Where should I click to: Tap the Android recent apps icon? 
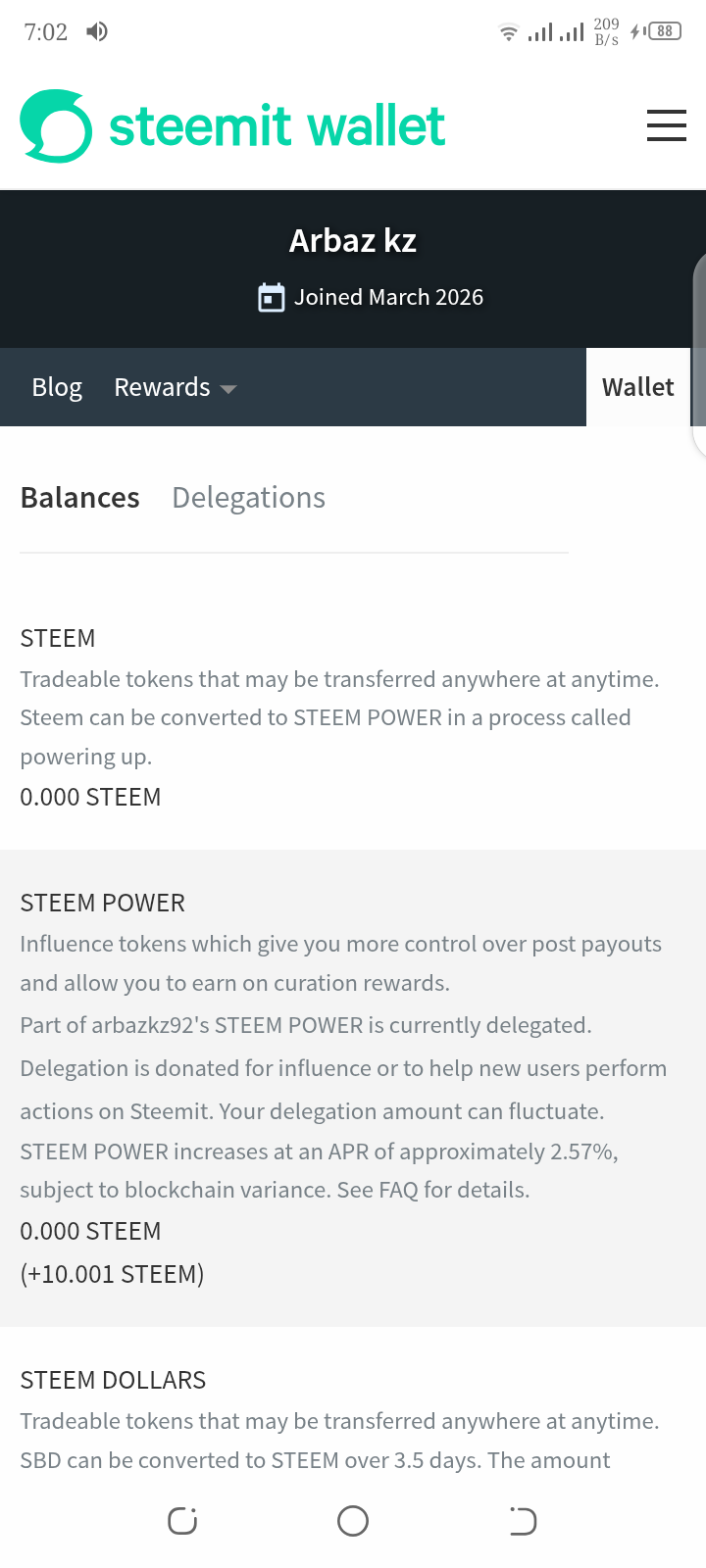click(182, 1521)
